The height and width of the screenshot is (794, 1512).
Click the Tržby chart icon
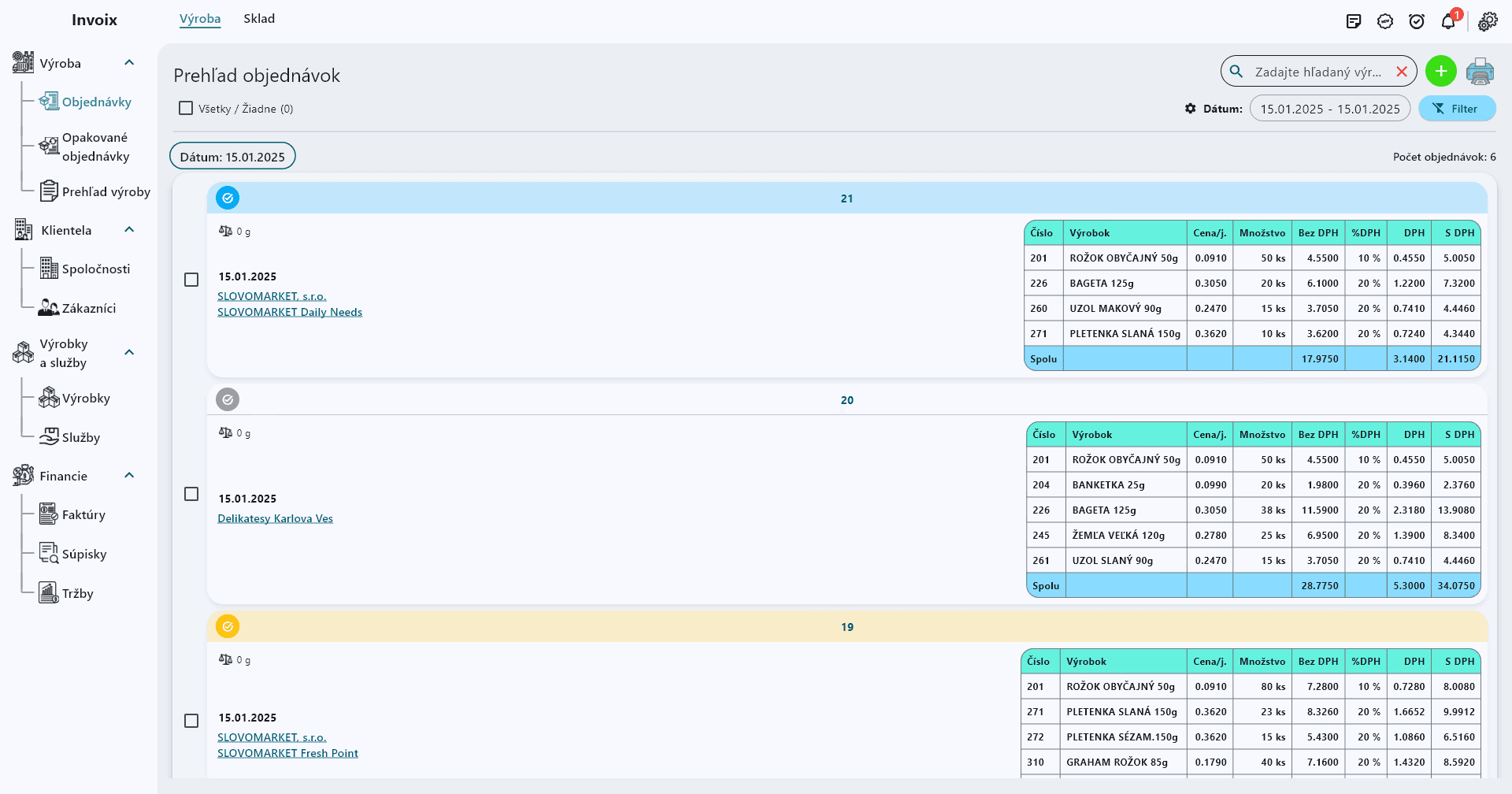(49, 593)
